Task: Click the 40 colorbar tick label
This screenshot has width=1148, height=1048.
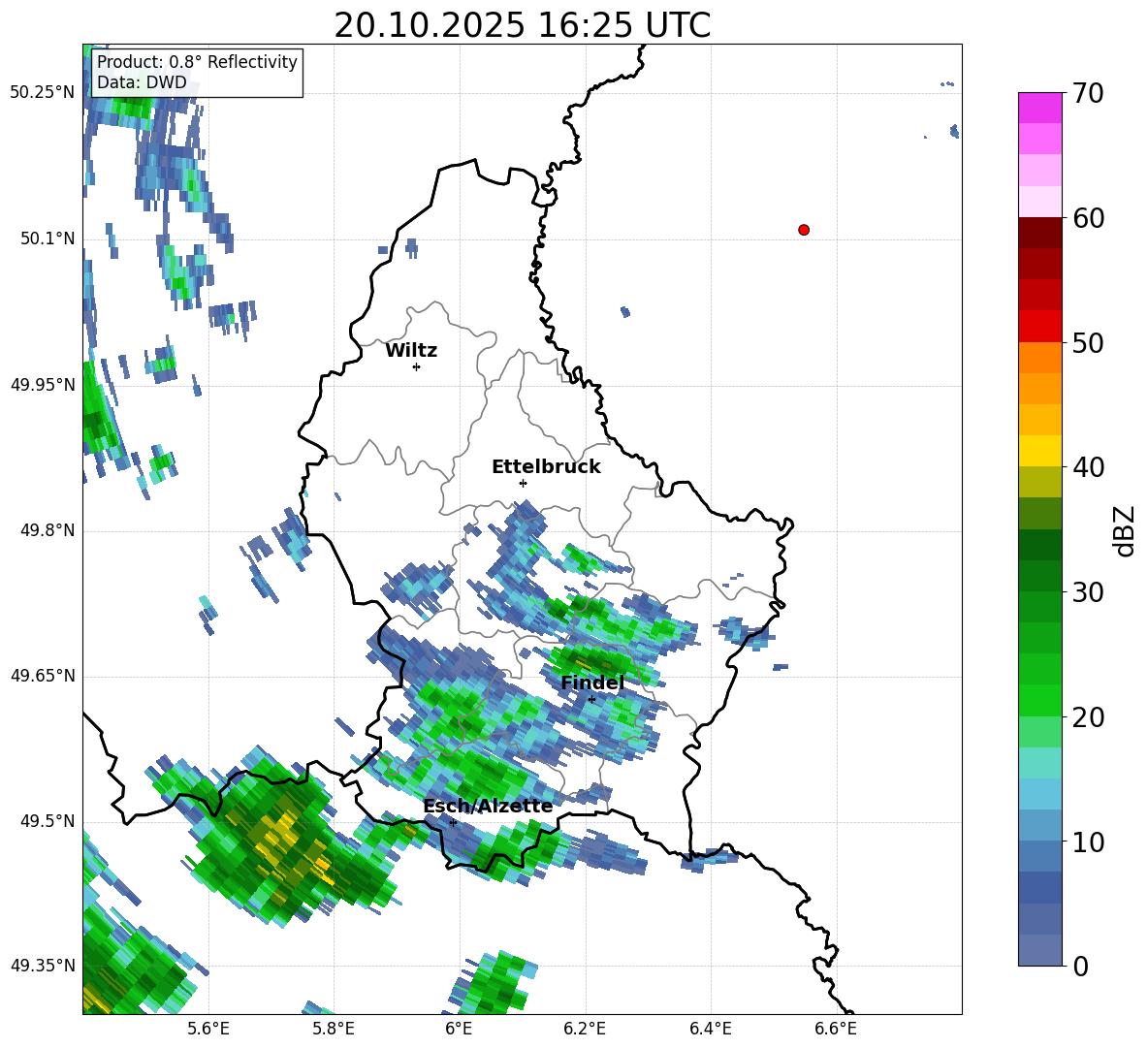Action: tap(1088, 467)
